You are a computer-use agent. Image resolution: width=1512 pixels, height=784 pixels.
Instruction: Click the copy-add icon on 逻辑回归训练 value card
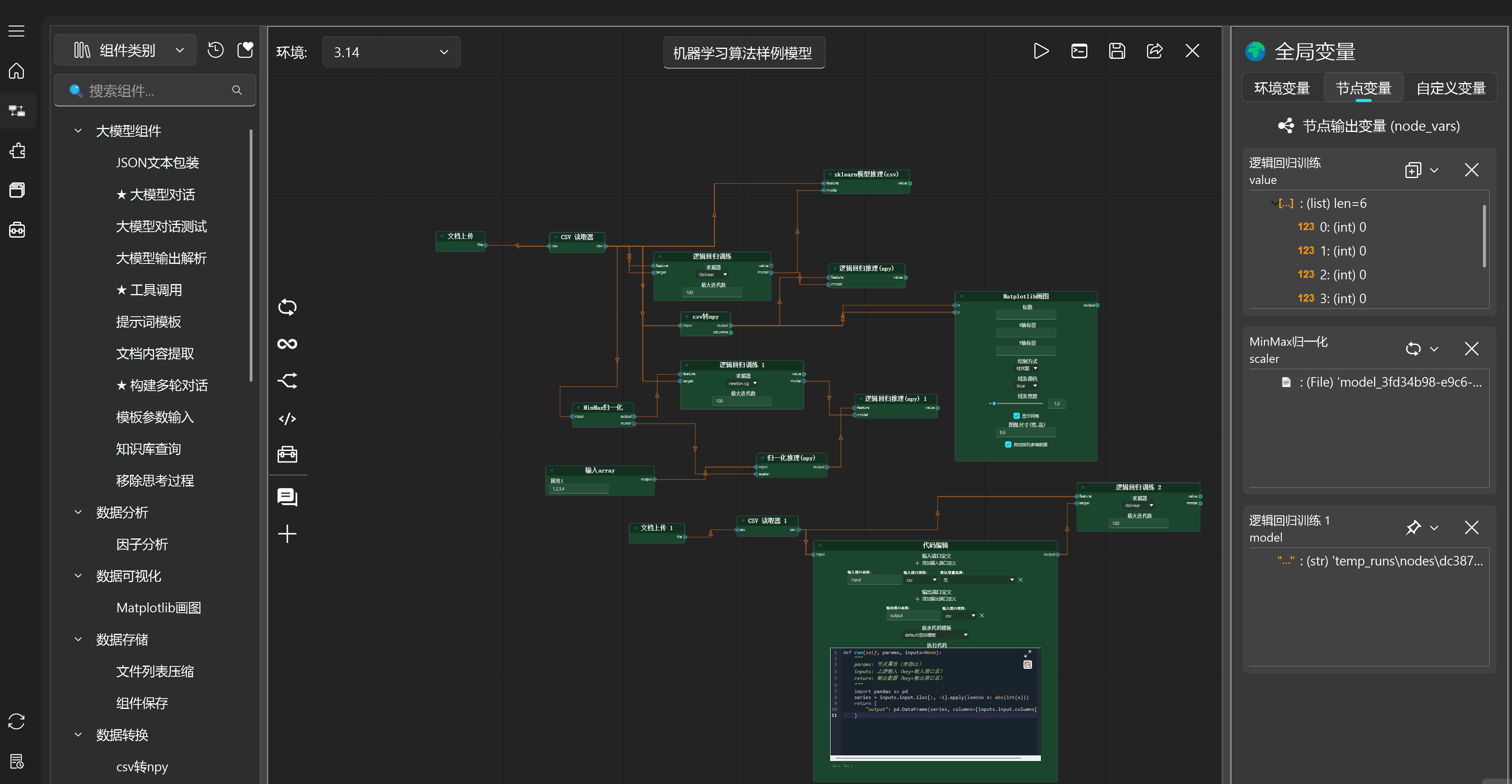[1413, 170]
